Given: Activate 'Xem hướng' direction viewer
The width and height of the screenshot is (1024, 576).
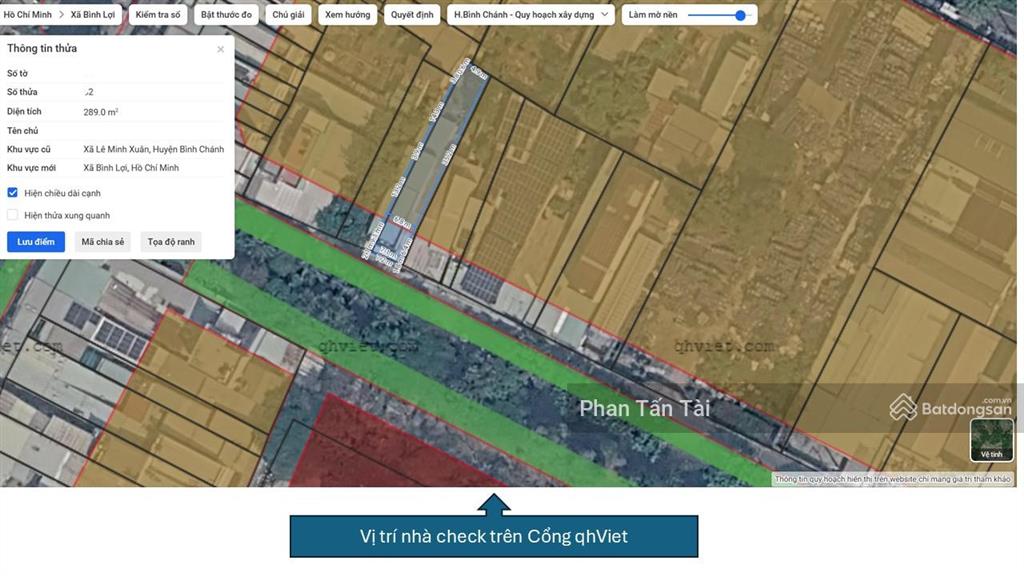Looking at the screenshot, I should click(346, 14).
